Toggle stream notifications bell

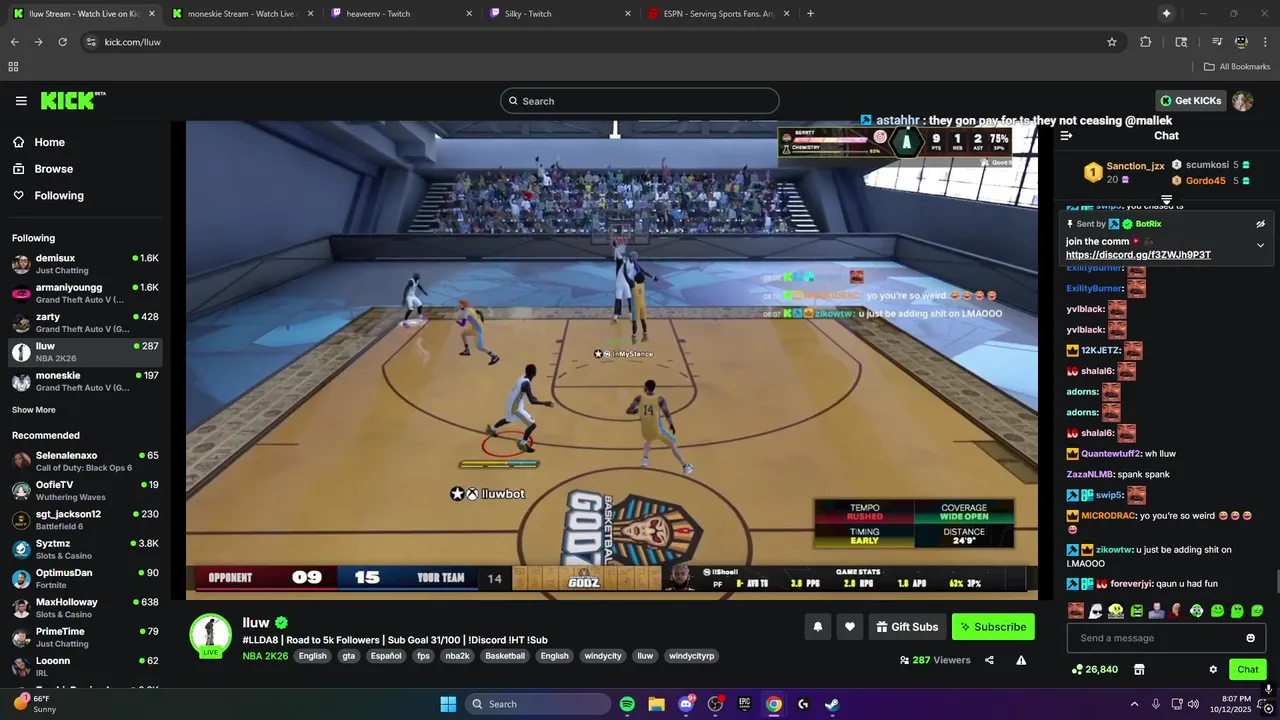[x=817, y=627]
